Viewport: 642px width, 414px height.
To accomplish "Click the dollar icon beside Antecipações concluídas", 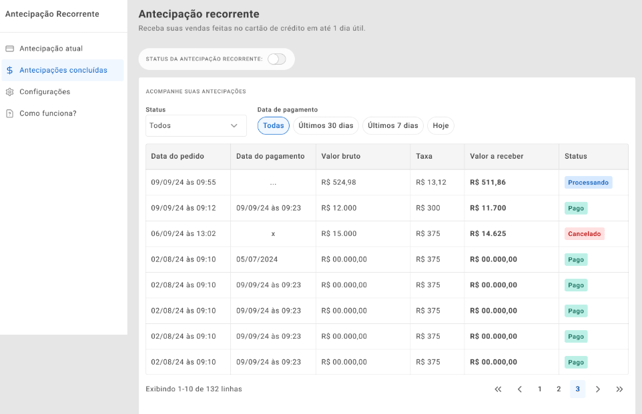I will [10, 70].
